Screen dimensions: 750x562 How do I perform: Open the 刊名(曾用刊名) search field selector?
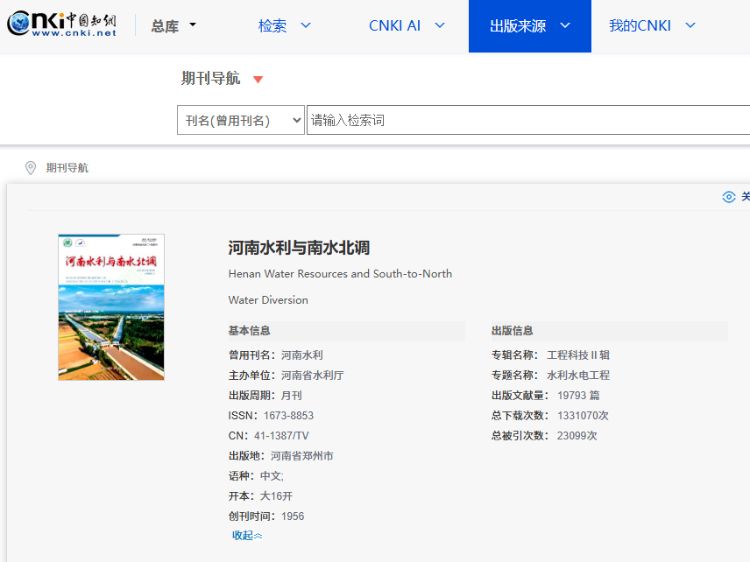point(241,120)
